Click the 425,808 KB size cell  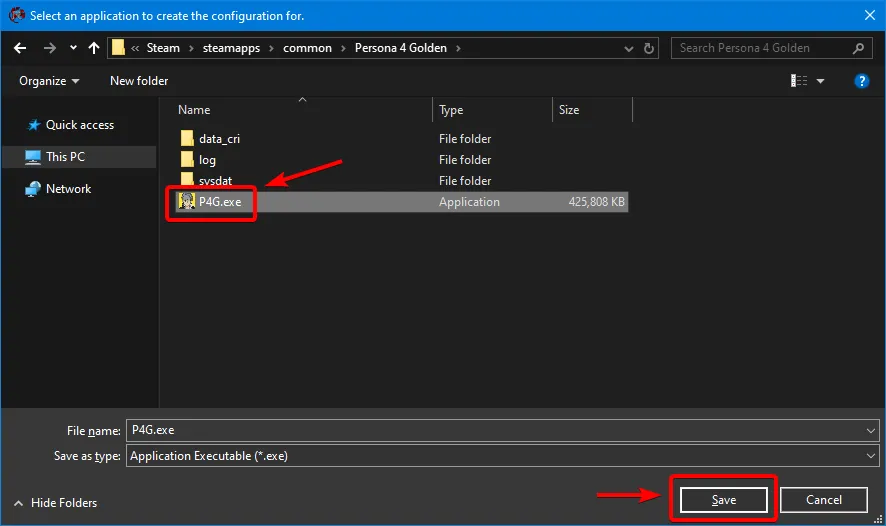click(596, 202)
